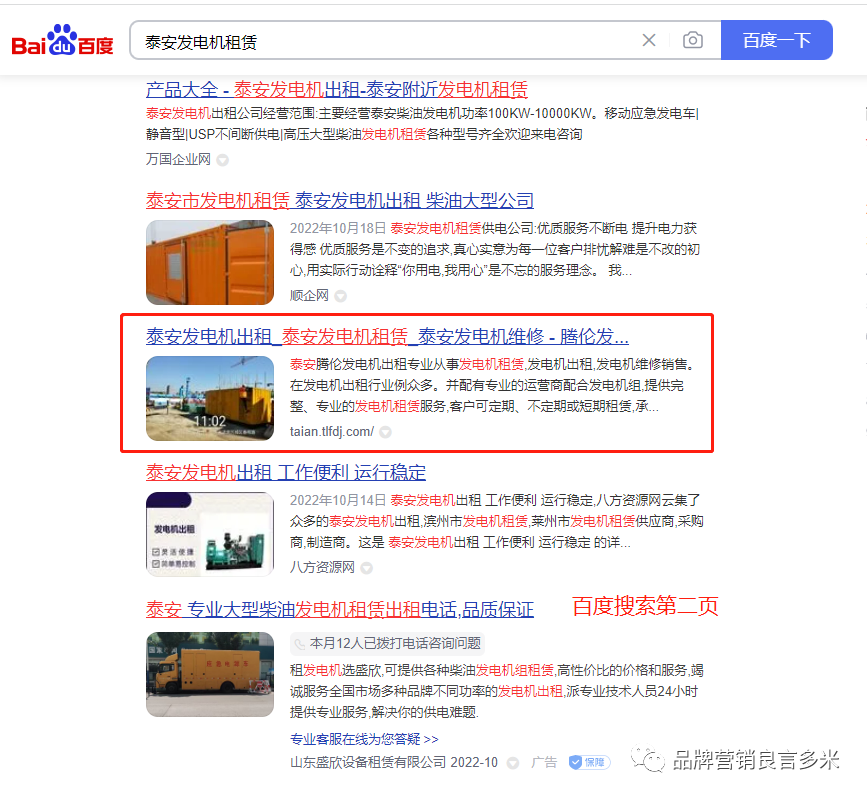Click the 保障 shield badge
Image resolution: width=867 pixels, height=797 pixels.
click(589, 762)
